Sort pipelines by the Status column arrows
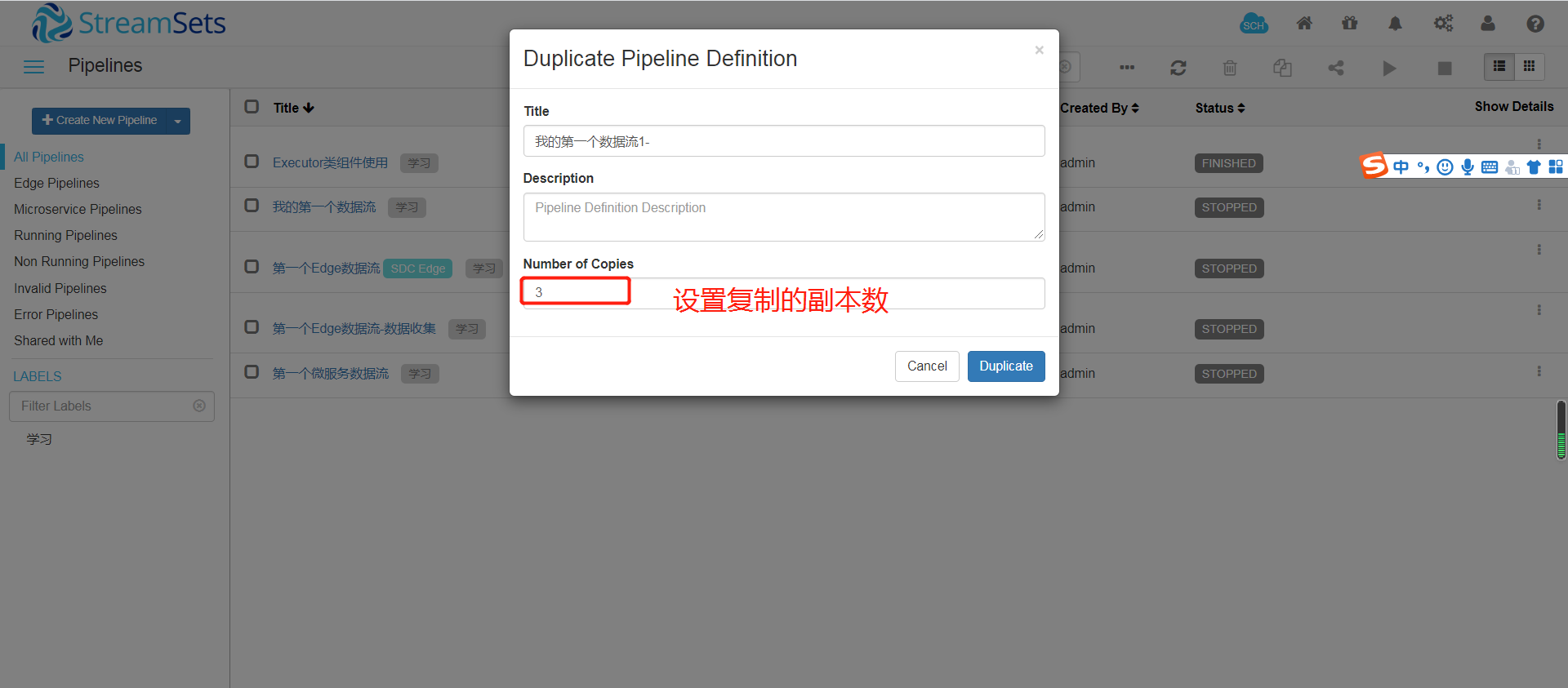Screen dimensions: 1568x688 pyautogui.click(x=1242, y=108)
